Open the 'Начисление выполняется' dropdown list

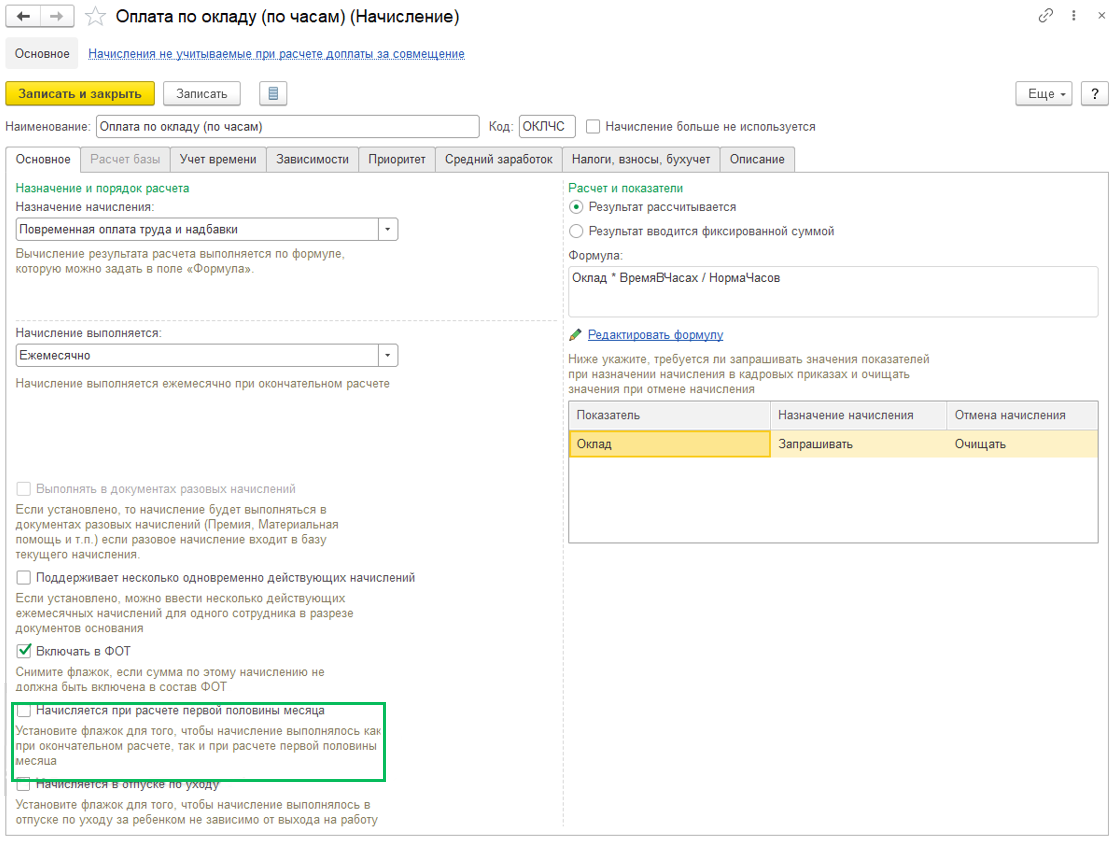[x=387, y=356]
